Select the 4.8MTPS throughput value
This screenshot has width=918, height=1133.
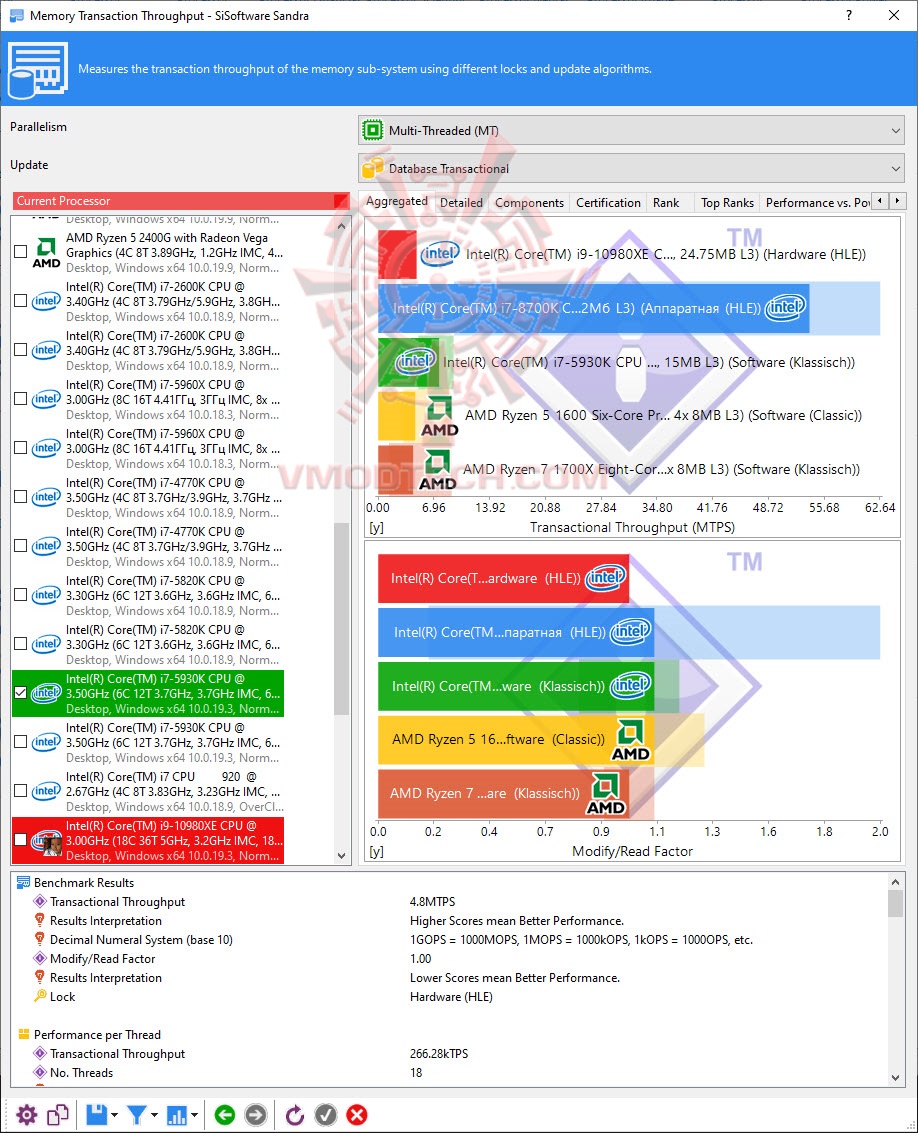click(x=432, y=902)
